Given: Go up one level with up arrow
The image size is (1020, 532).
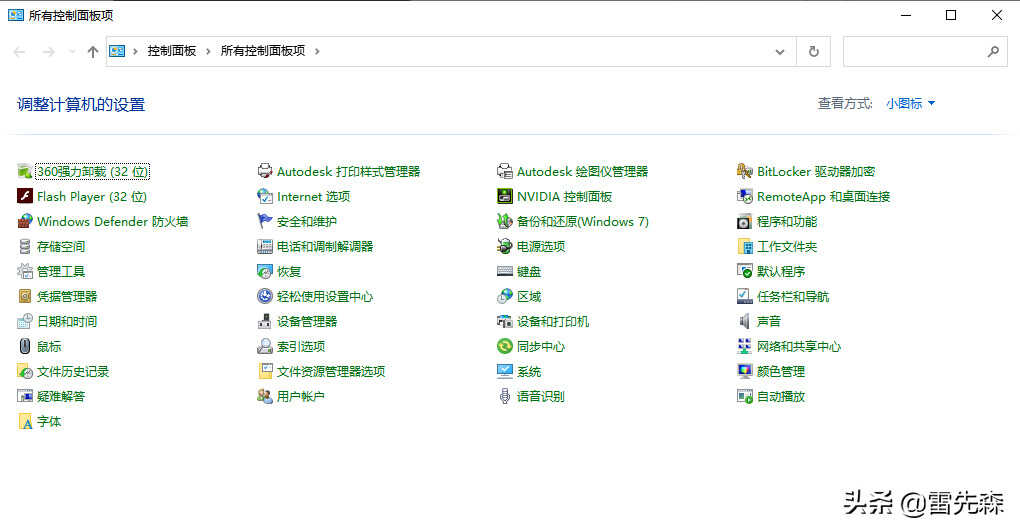Looking at the screenshot, I should click(93, 51).
